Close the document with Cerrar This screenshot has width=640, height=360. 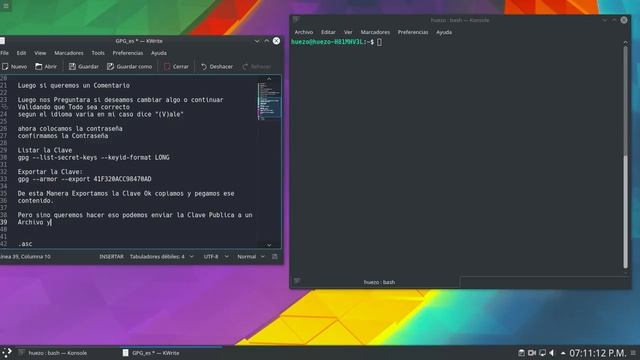[176, 67]
